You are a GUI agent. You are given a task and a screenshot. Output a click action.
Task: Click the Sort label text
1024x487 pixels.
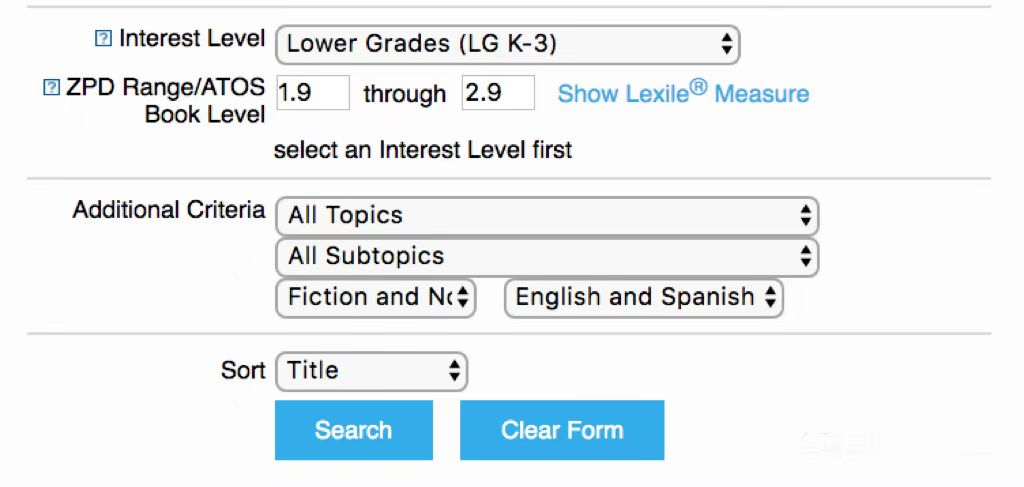[243, 371]
